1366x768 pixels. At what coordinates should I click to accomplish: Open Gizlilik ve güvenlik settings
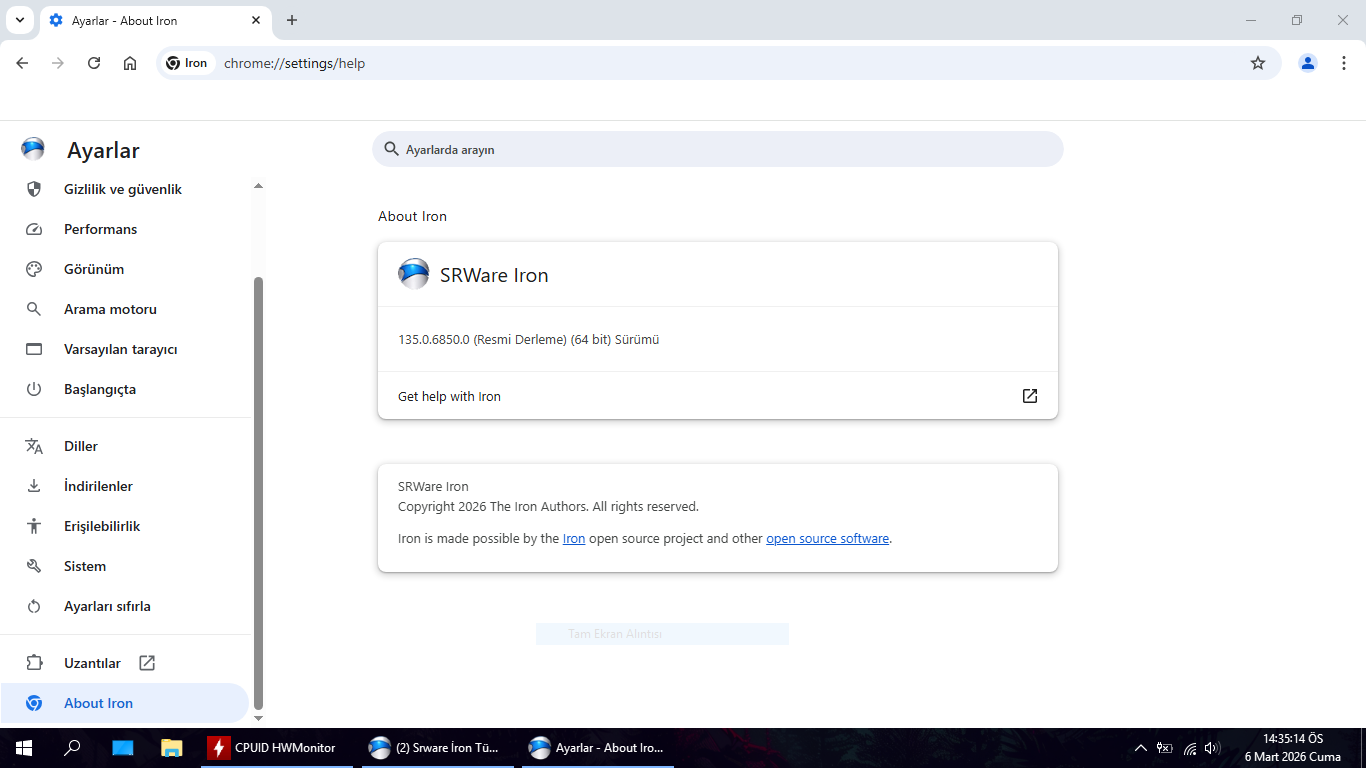point(124,189)
